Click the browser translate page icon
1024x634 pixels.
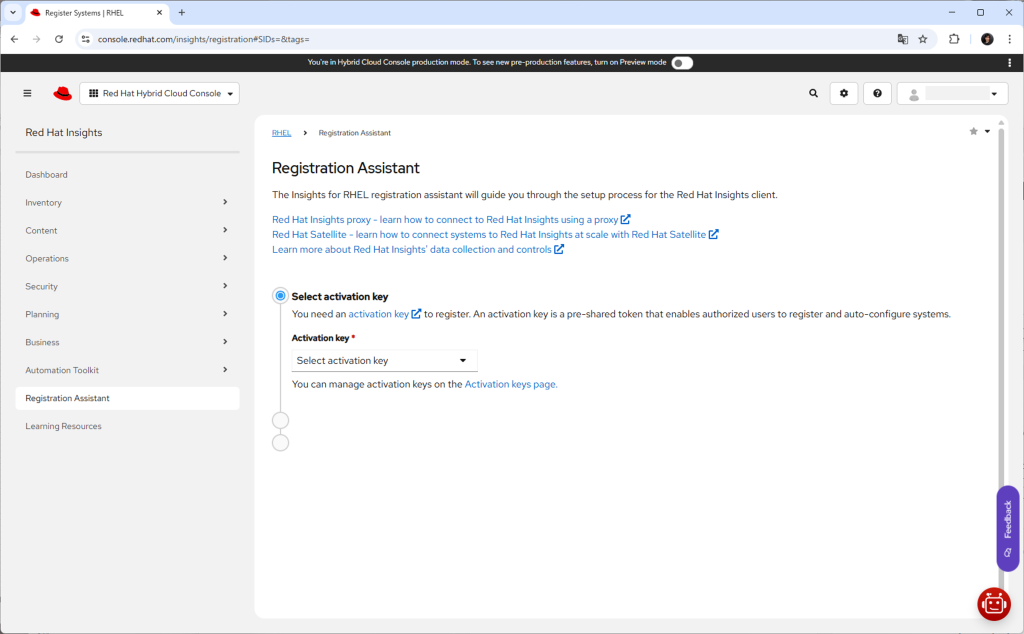902,39
